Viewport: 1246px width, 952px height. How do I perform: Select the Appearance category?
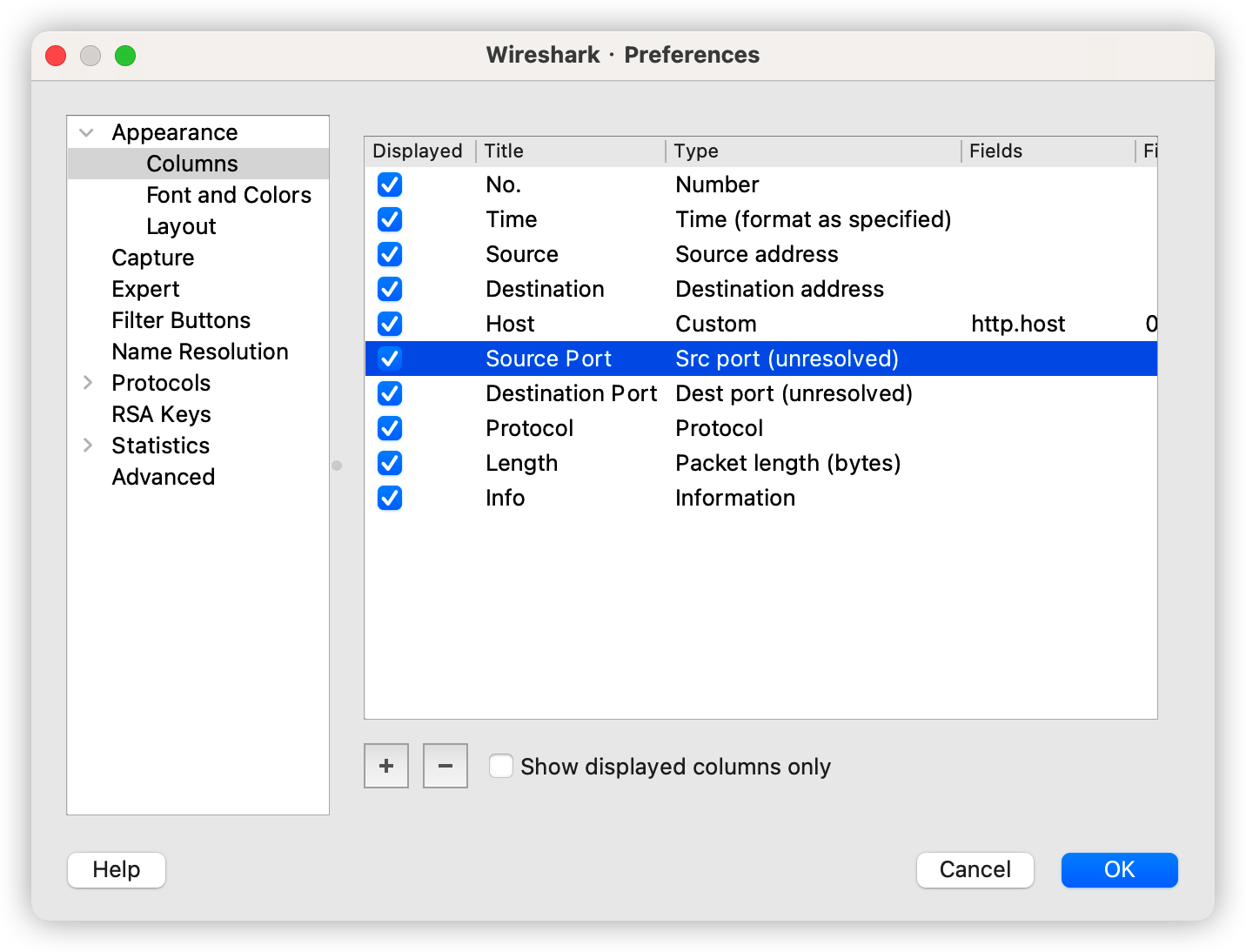(x=175, y=132)
